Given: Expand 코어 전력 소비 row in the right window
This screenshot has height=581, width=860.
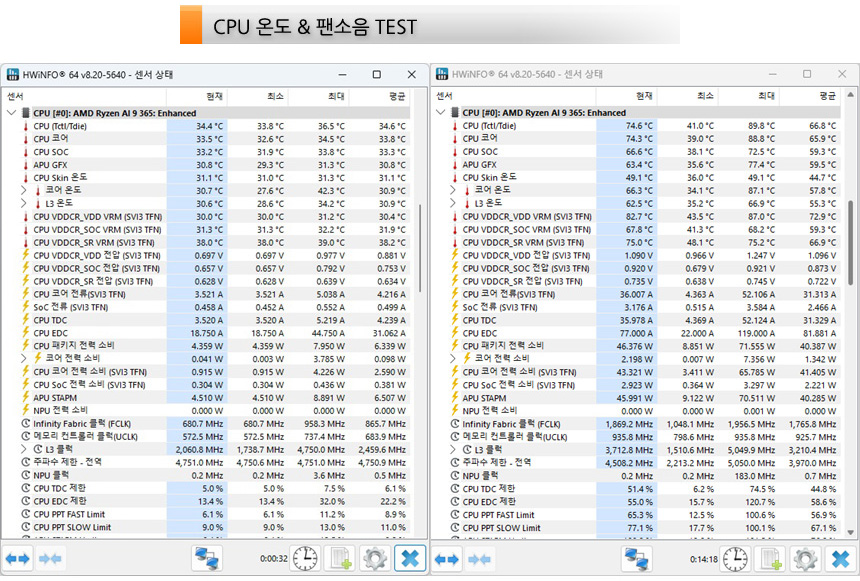Looking at the screenshot, I should point(454,359).
